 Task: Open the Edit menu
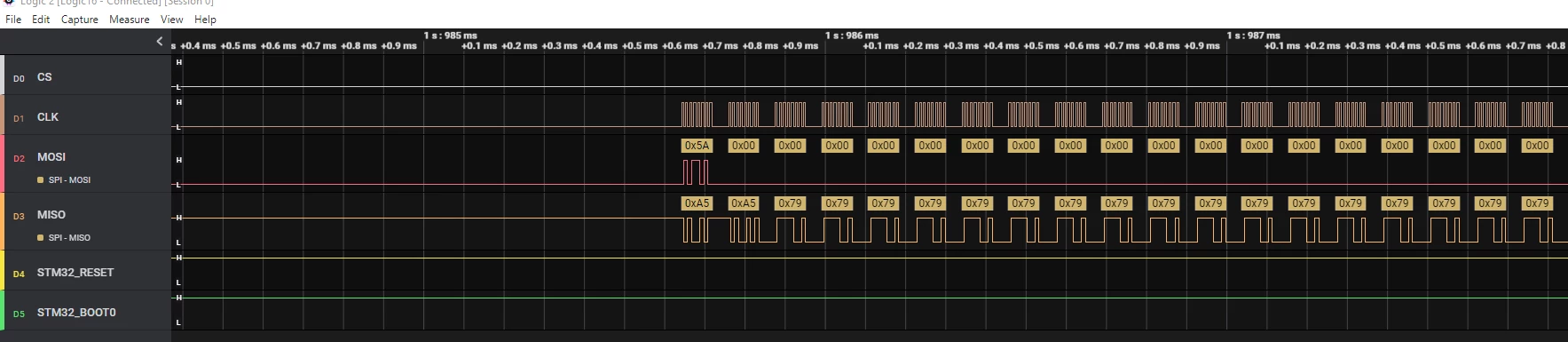(x=41, y=19)
